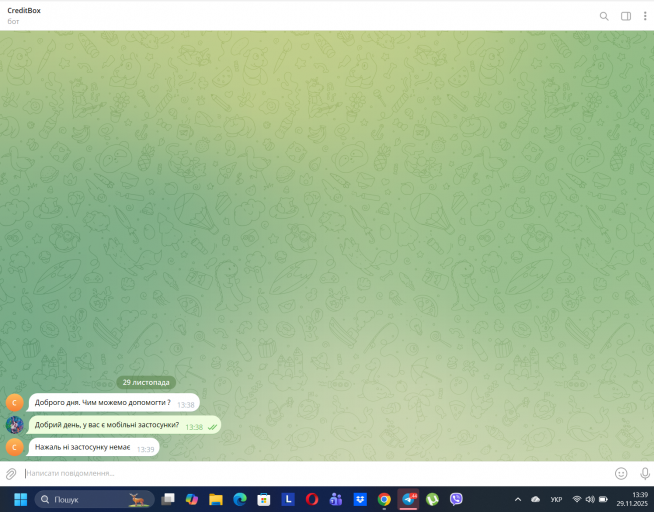Open the clock and calendar showing 13:39

(x=631, y=499)
